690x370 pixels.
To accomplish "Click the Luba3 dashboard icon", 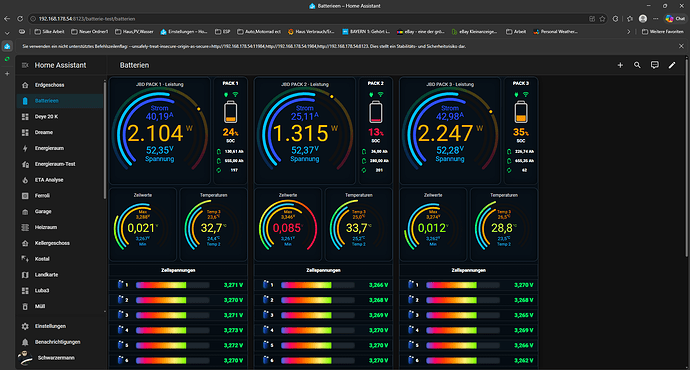I will [x=25, y=291].
